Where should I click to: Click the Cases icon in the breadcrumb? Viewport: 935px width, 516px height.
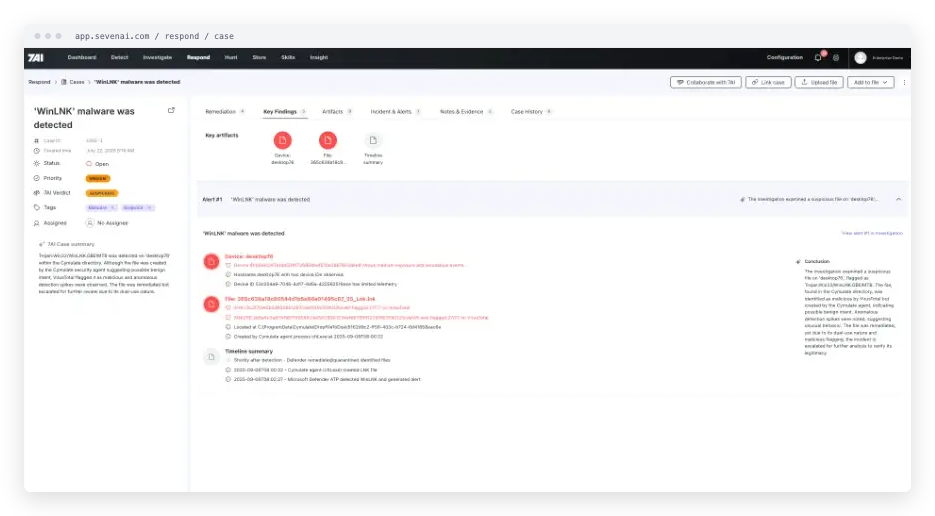64,82
